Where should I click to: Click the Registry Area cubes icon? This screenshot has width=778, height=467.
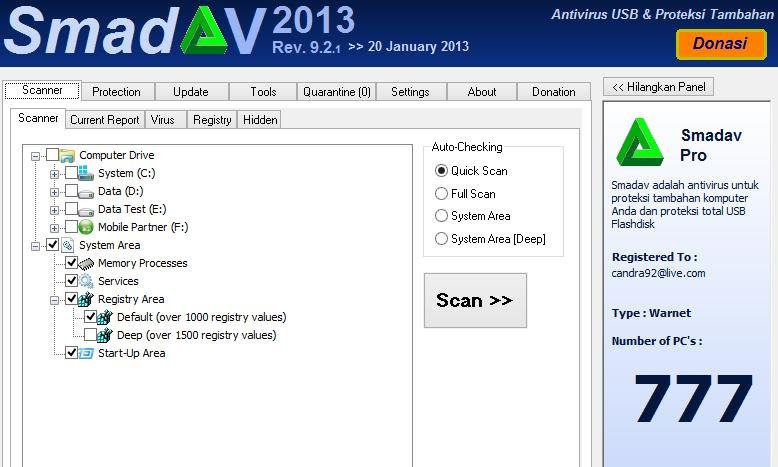click(86, 299)
